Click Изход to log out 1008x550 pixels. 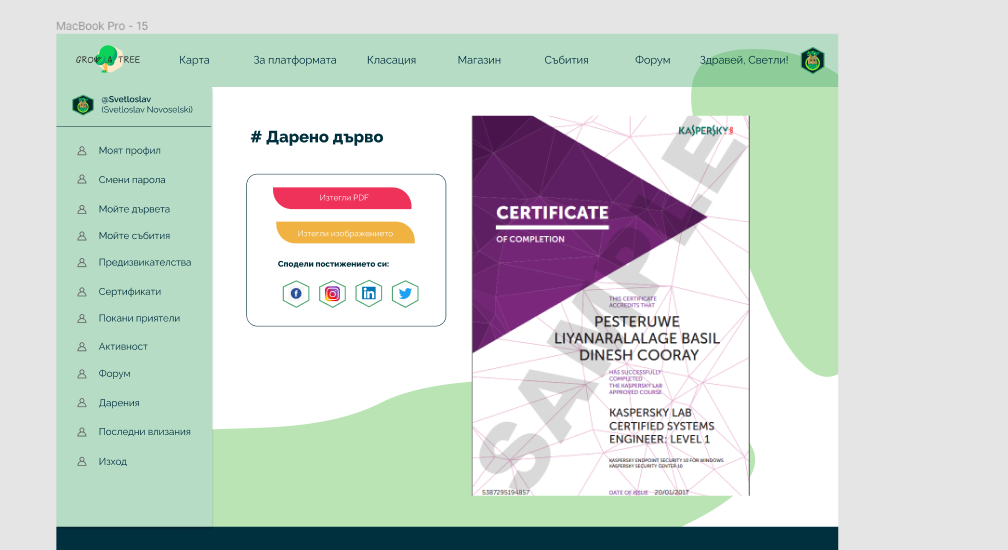click(112, 461)
